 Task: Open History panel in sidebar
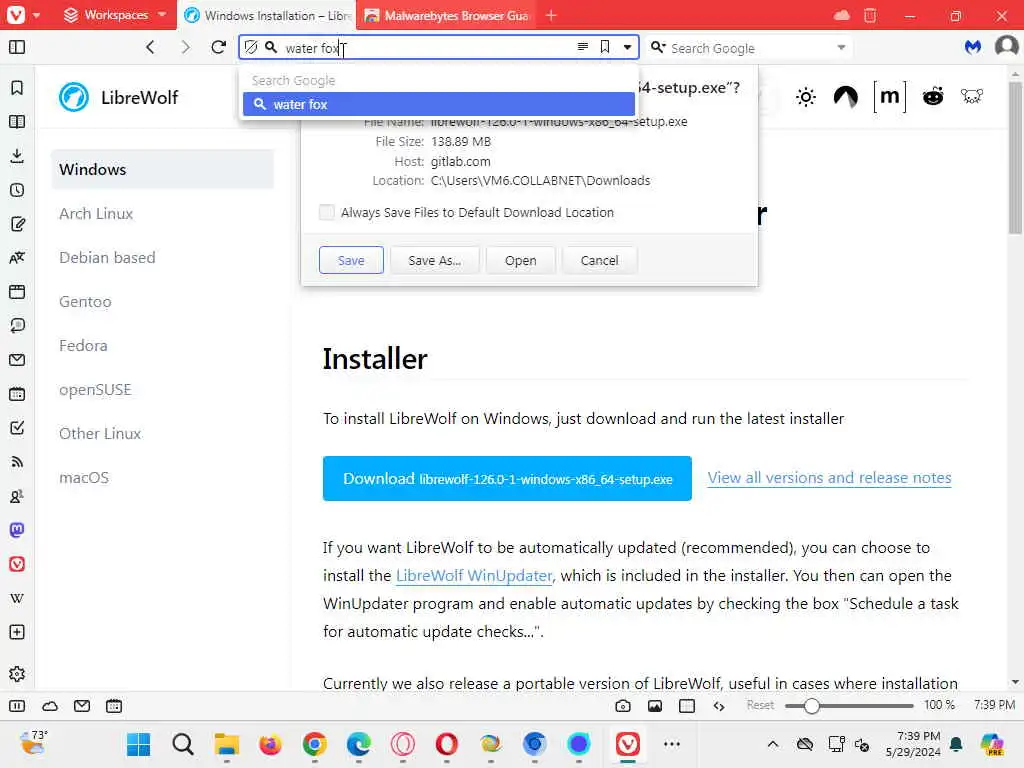pos(17,190)
